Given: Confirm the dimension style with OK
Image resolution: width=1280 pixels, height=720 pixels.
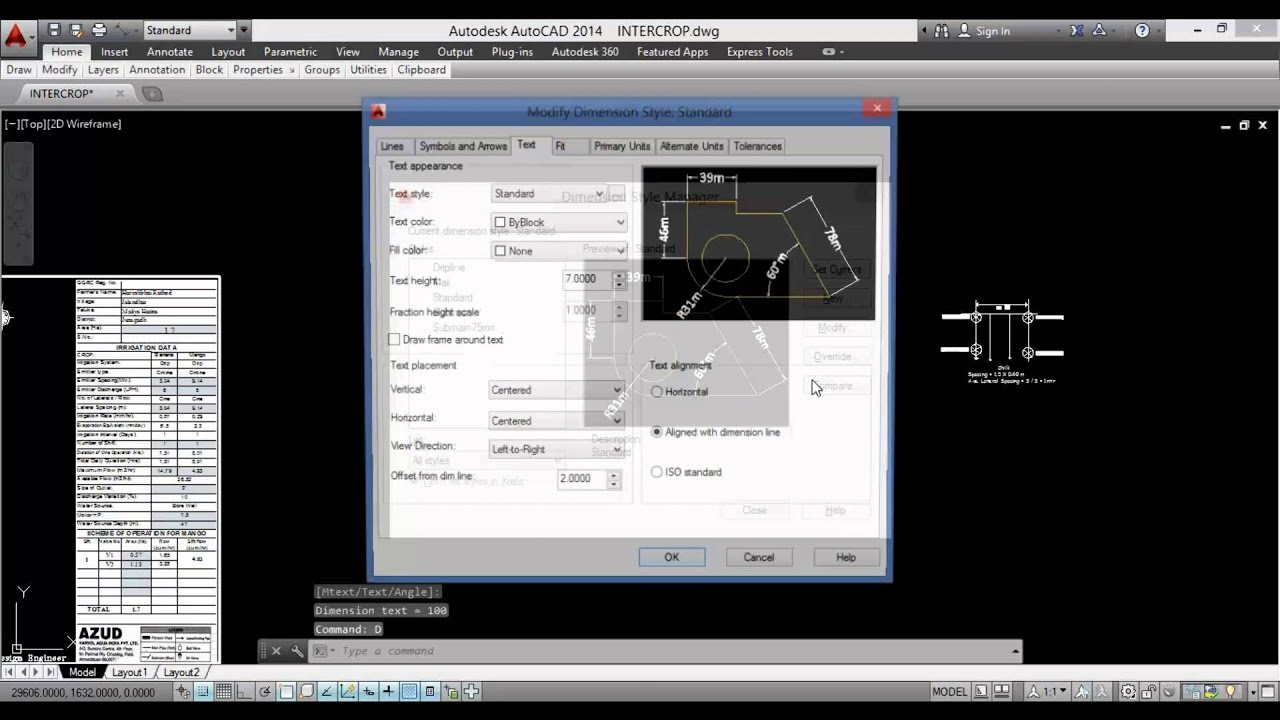Looking at the screenshot, I should (x=672, y=557).
